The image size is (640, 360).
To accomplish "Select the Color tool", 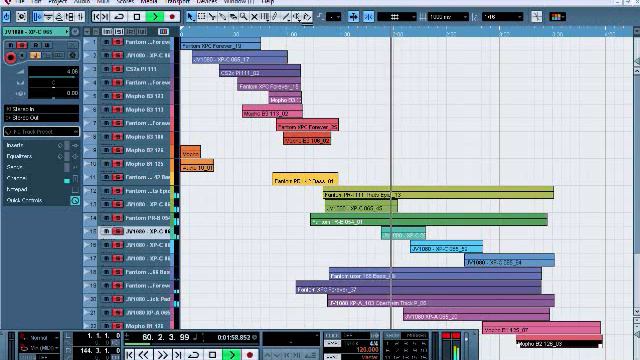I will coord(307,17).
